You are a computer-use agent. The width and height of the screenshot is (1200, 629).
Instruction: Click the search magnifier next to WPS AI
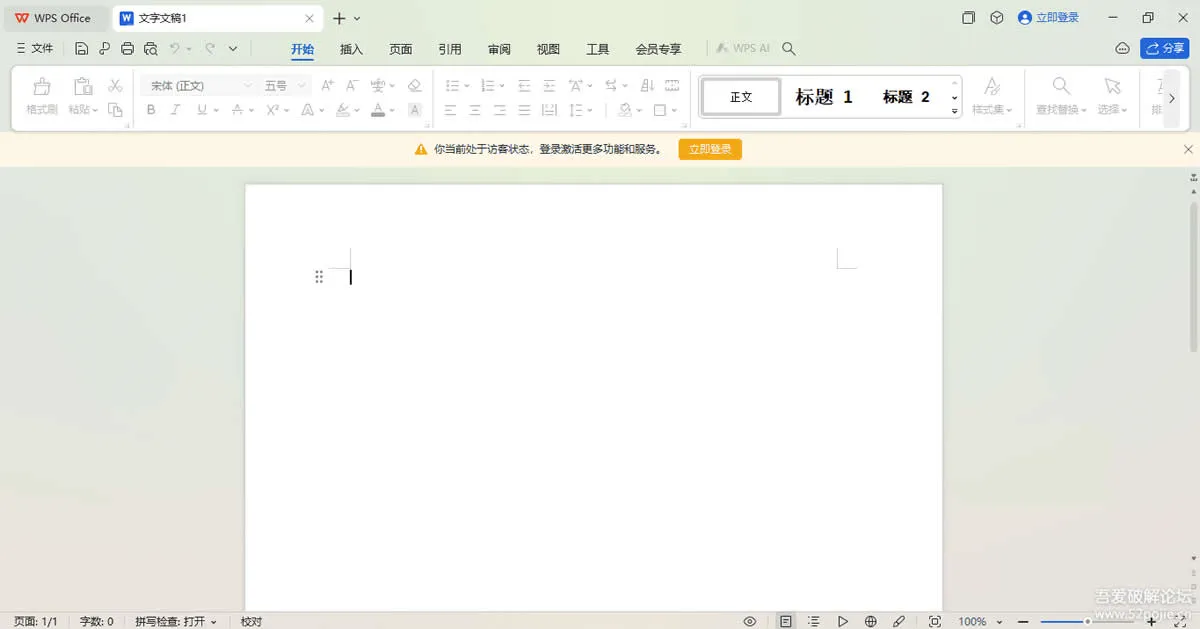(x=789, y=48)
